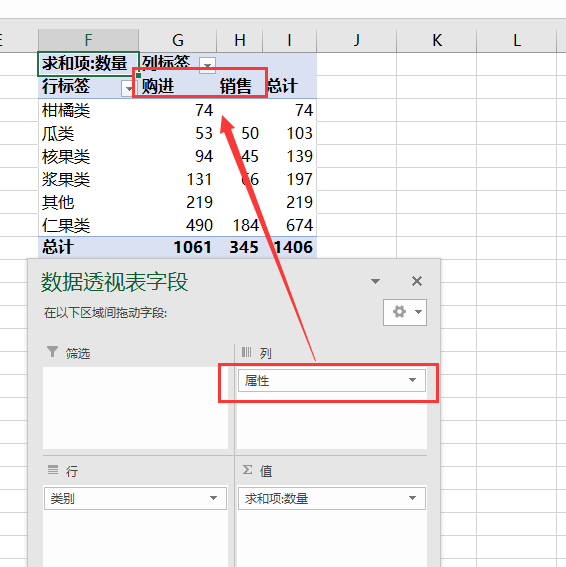Open the 行标签 filter dropdown

128,88
